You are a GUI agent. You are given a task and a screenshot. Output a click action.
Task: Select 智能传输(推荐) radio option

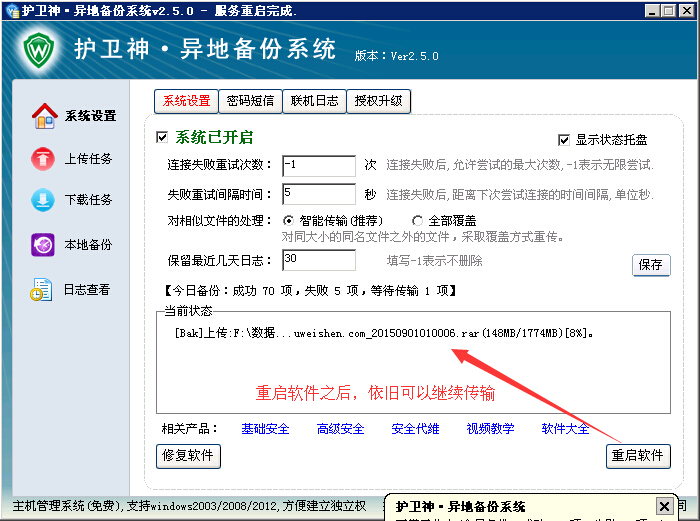pyautogui.click(x=289, y=220)
